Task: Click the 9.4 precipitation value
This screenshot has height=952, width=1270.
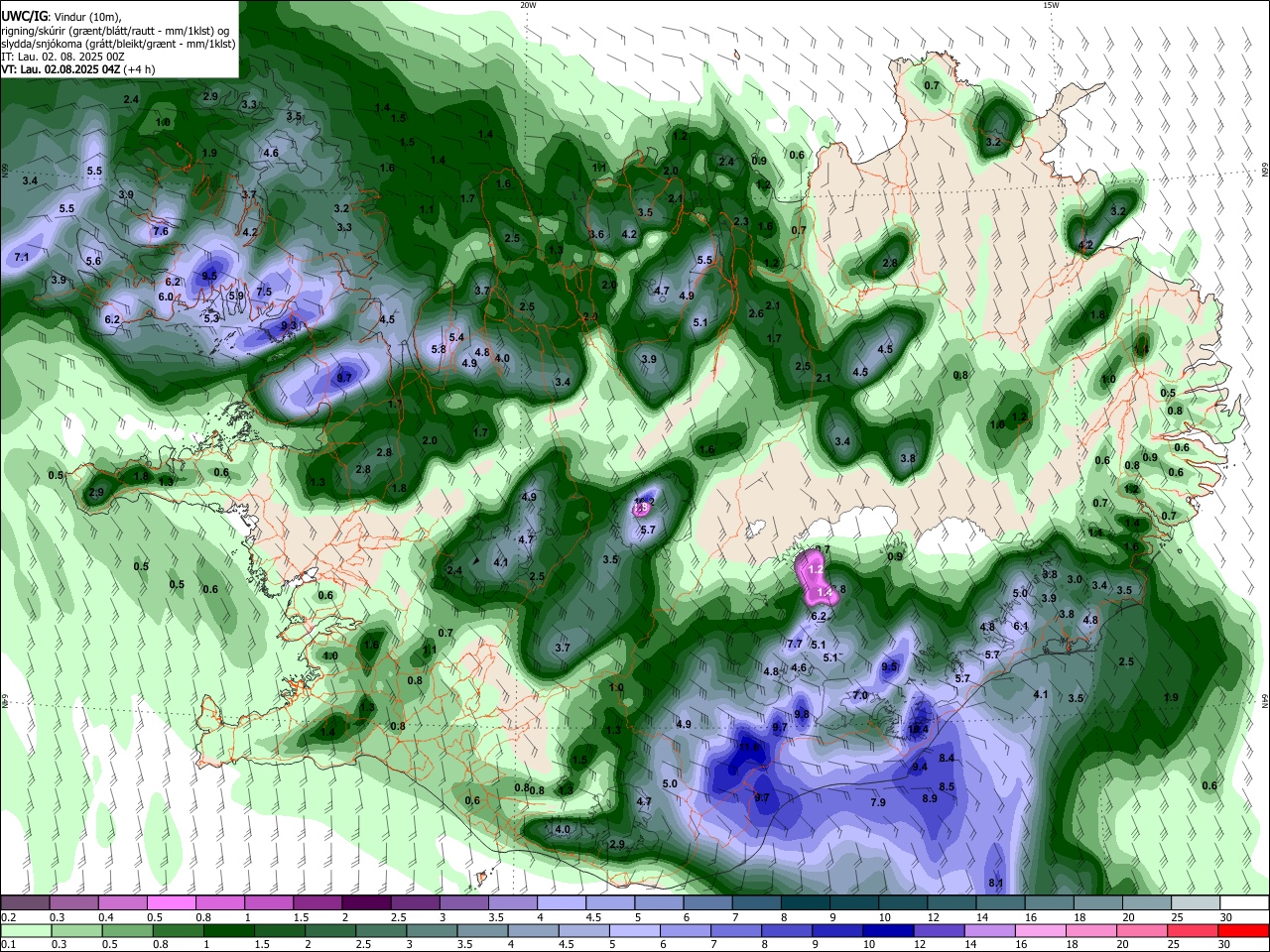Action: tap(920, 767)
